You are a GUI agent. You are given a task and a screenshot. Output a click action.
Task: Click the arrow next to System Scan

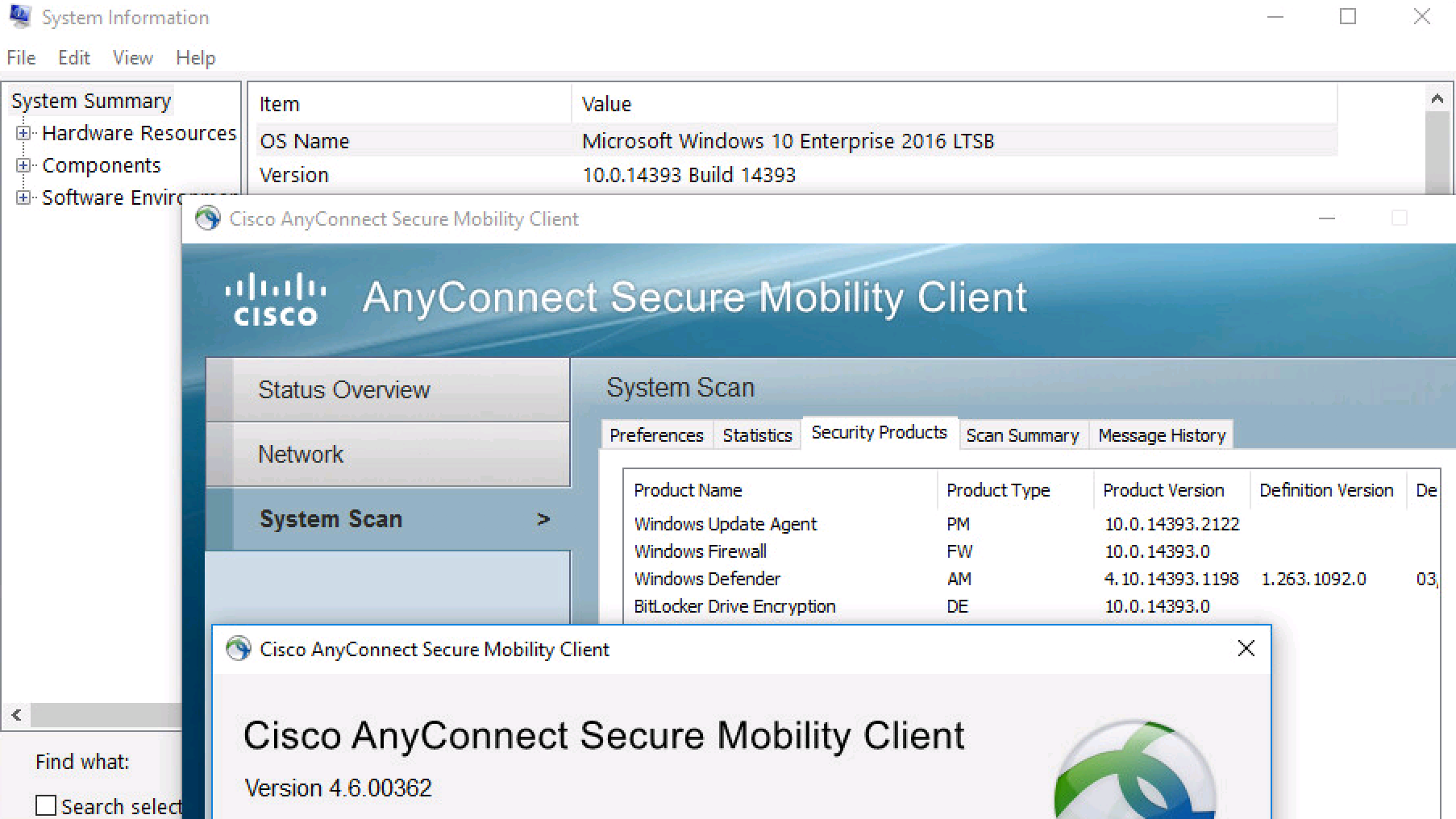[x=543, y=519]
